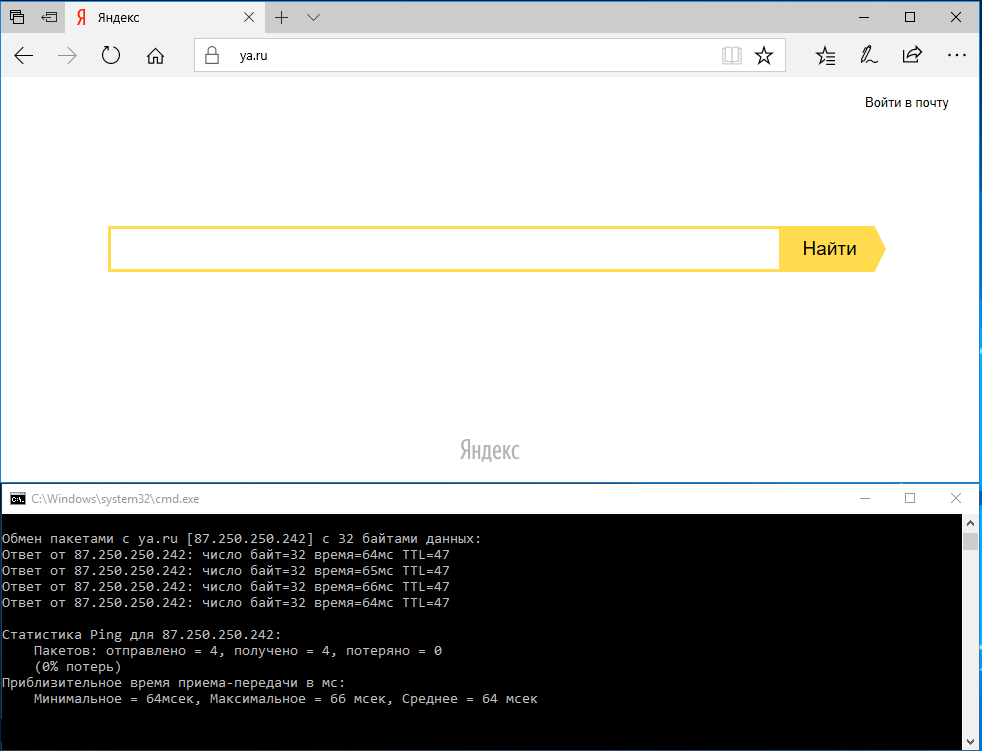
Task: Open reading view in address bar
Action: coord(731,56)
